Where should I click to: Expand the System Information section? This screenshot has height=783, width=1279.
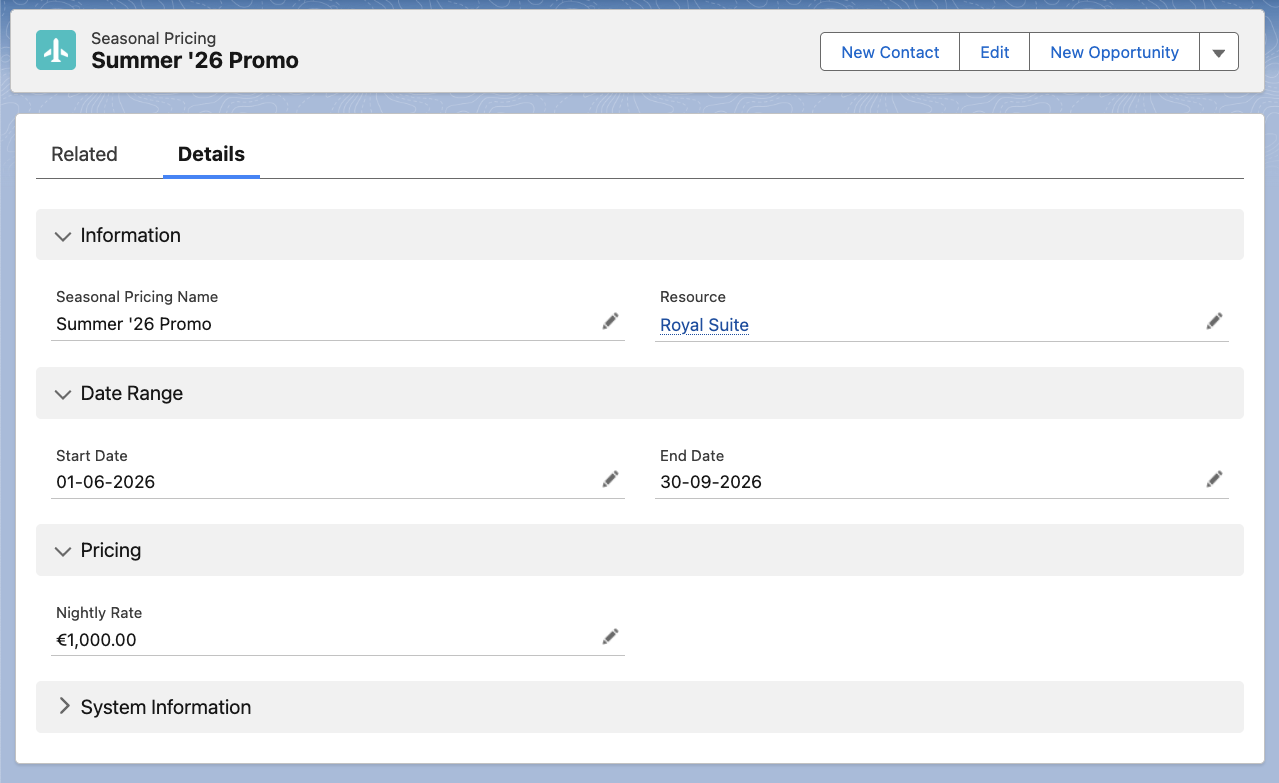tap(64, 707)
